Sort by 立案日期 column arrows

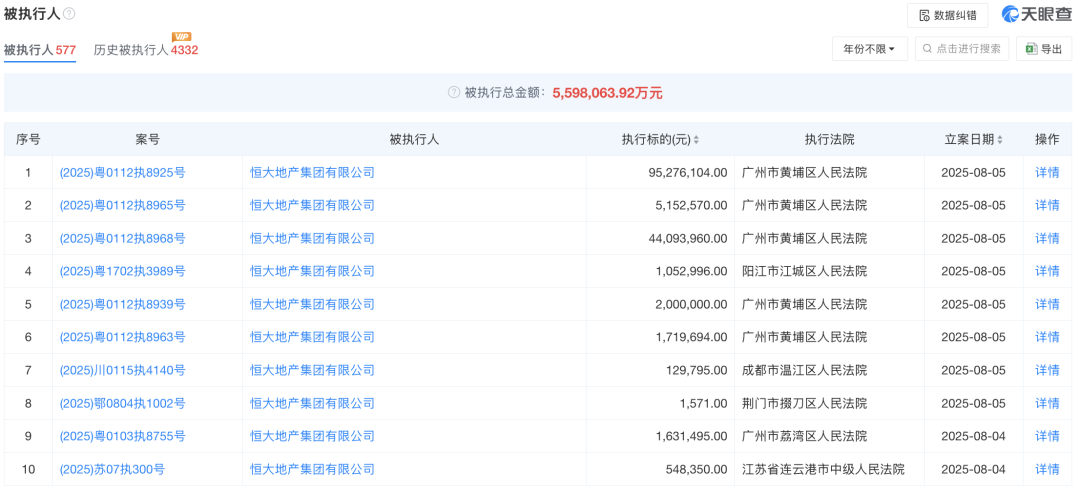click(x=999, y=140)
